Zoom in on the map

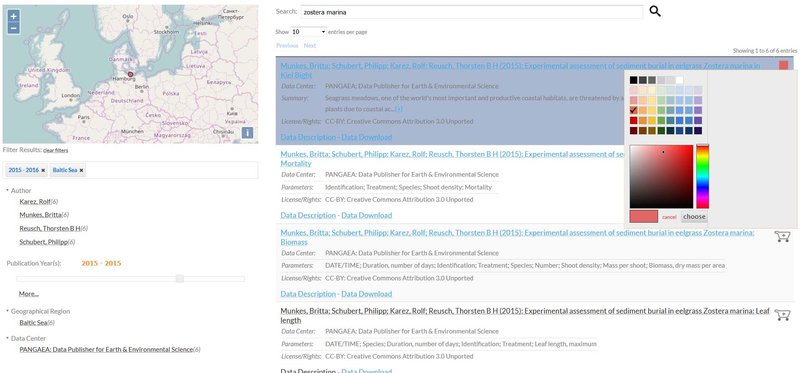pyautogui.click(x=14, y=16)
